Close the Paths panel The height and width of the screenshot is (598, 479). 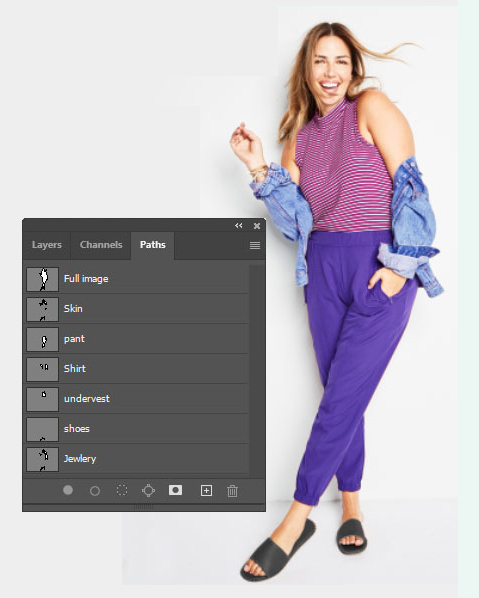click(x=257, y=226)
